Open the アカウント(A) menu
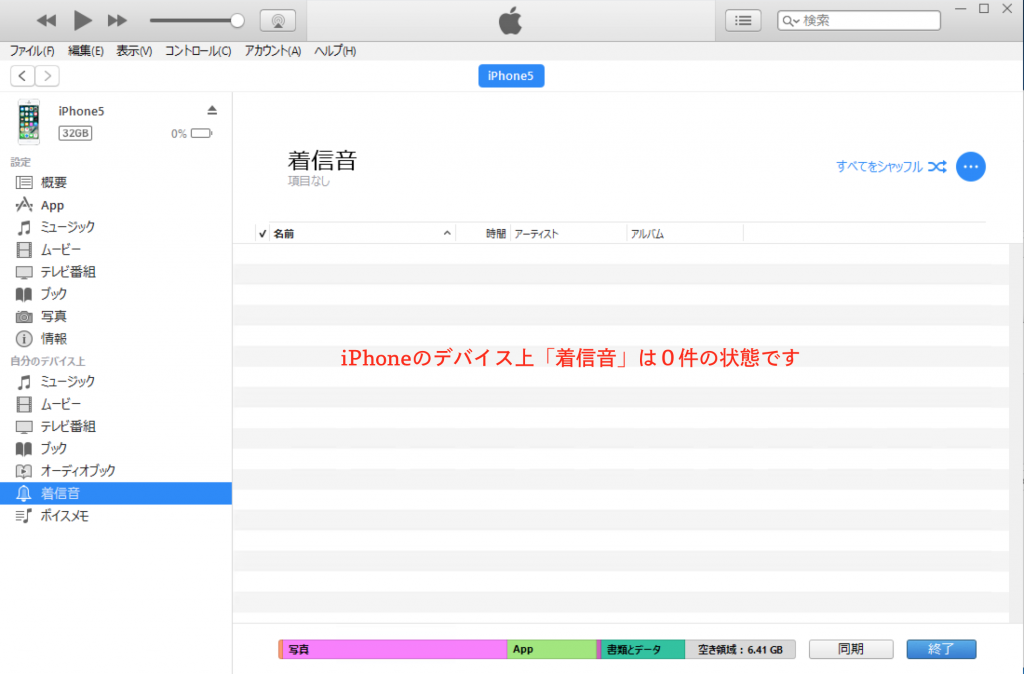1024x674 pixels. (x=272, y=51)
